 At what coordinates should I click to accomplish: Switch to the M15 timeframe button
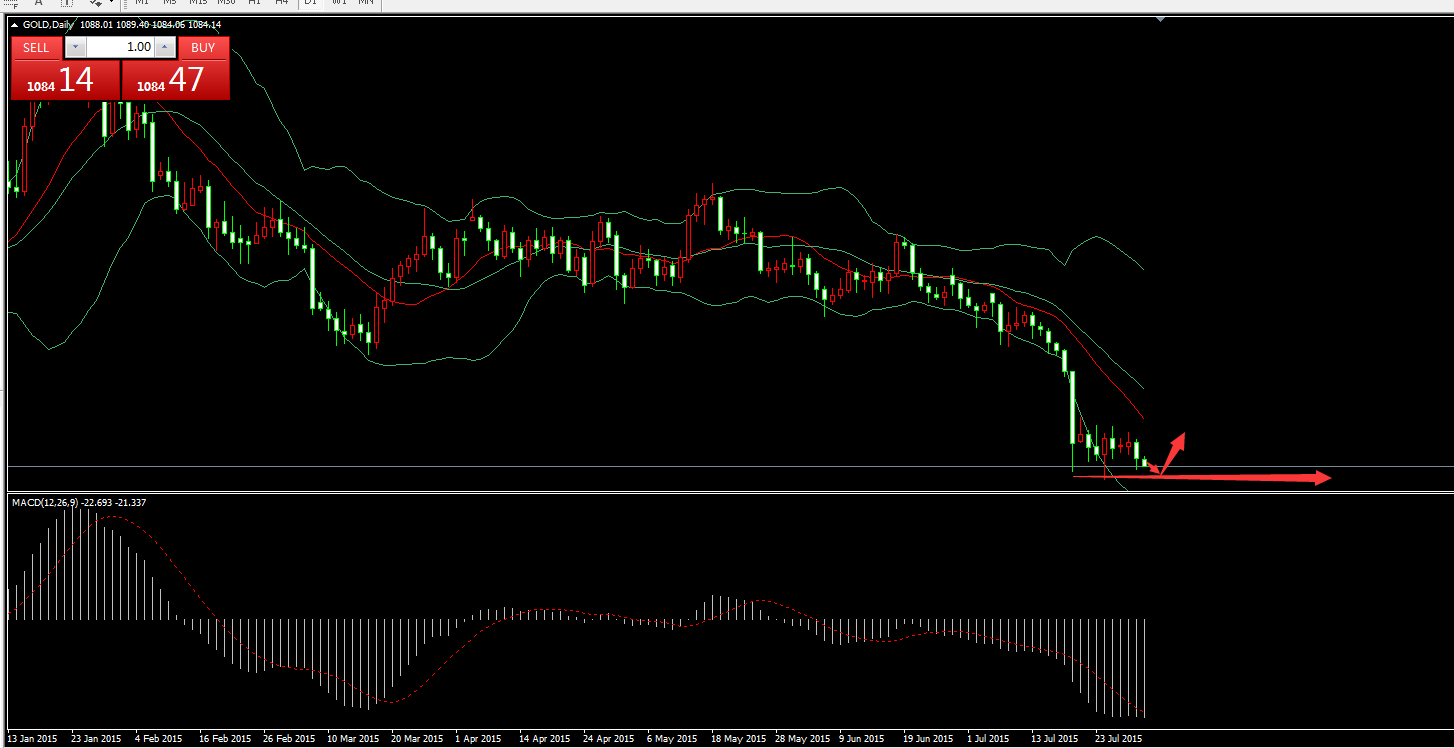tap(198, 3)
